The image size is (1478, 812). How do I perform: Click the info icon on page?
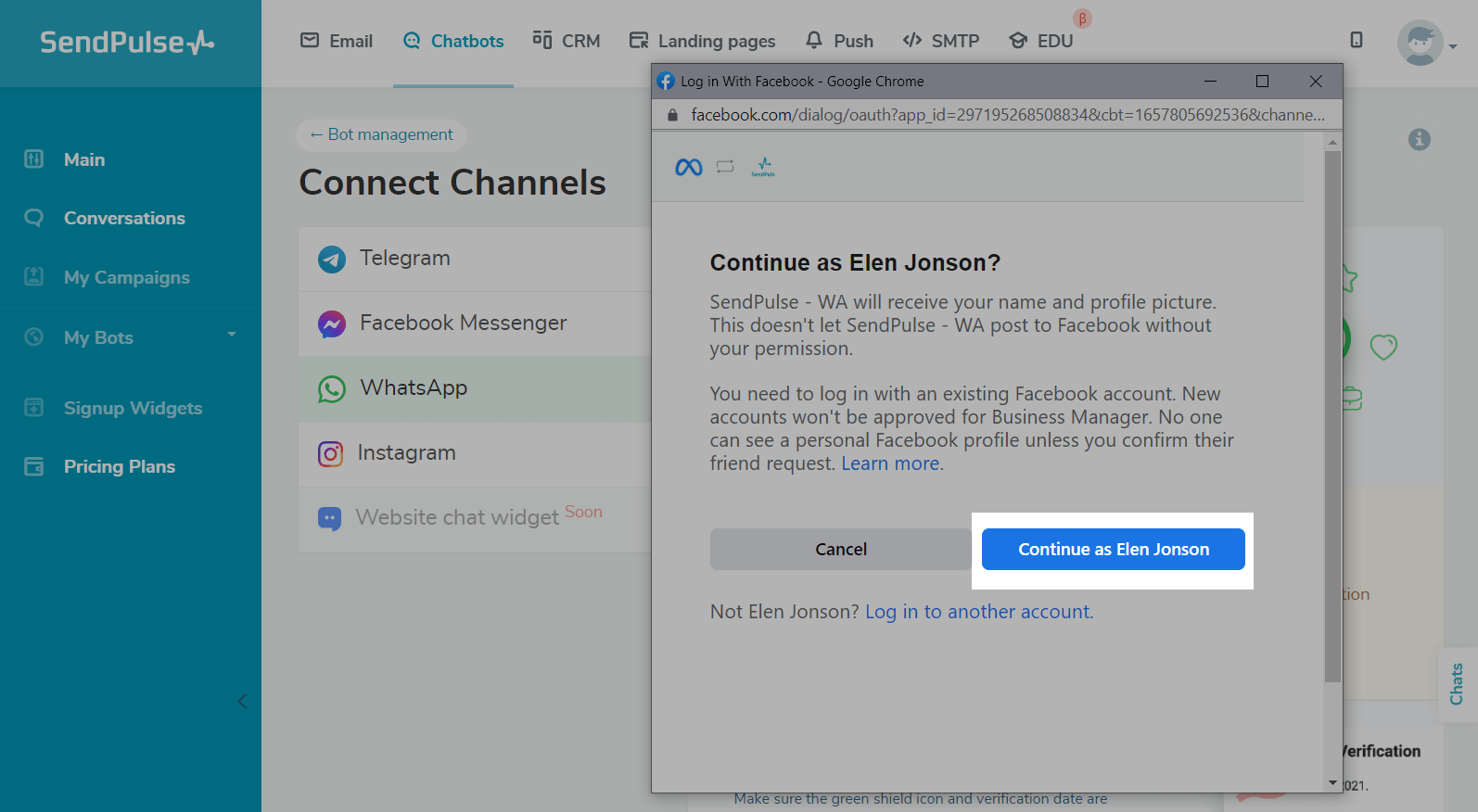click(x=1420, y=139)
